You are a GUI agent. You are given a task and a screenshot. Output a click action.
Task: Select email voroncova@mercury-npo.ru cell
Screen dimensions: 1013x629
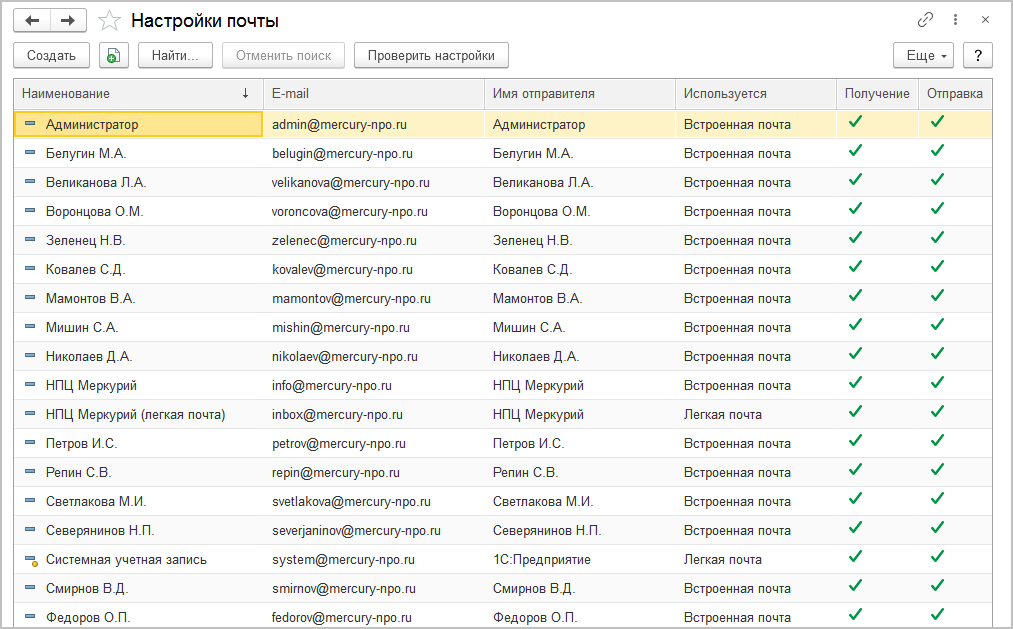(x=349, y=212)
